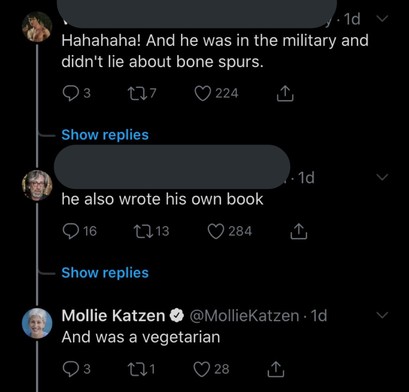409x392 pixels.
Task: Show replies under the 'own book' tweet
Action: coord(105,273)
